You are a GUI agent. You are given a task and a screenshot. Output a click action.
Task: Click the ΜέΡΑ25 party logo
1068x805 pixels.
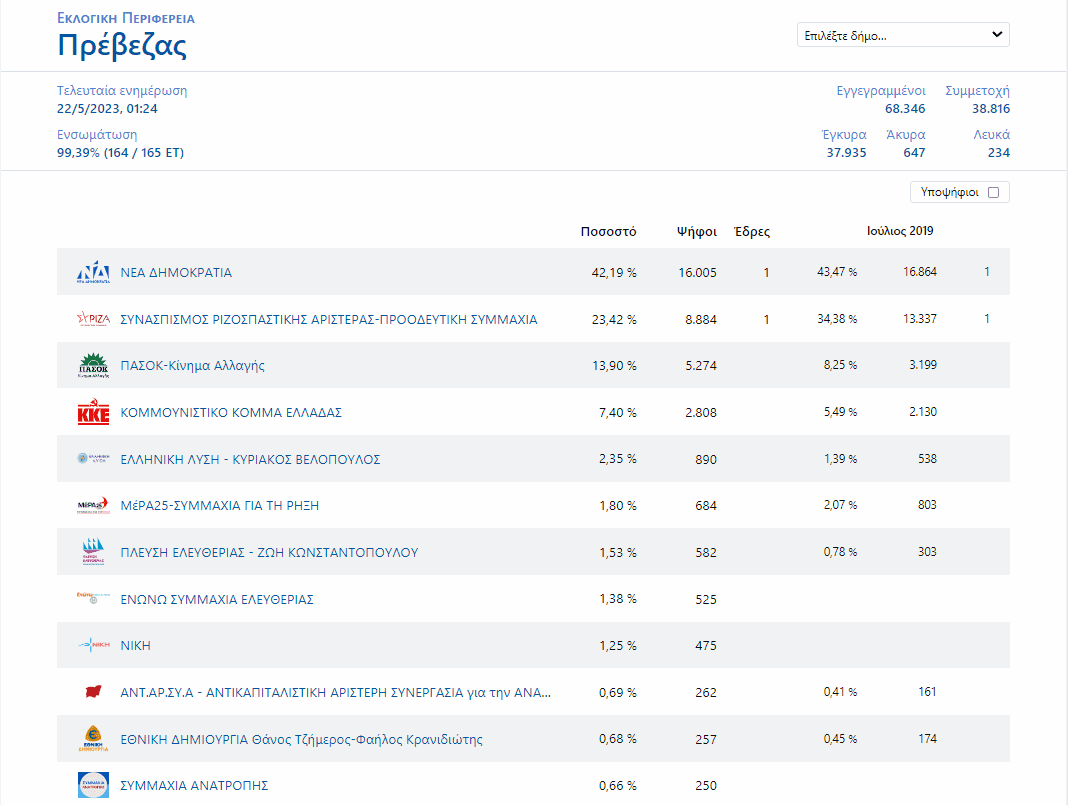pyautogui.click(x=93, y=505)
